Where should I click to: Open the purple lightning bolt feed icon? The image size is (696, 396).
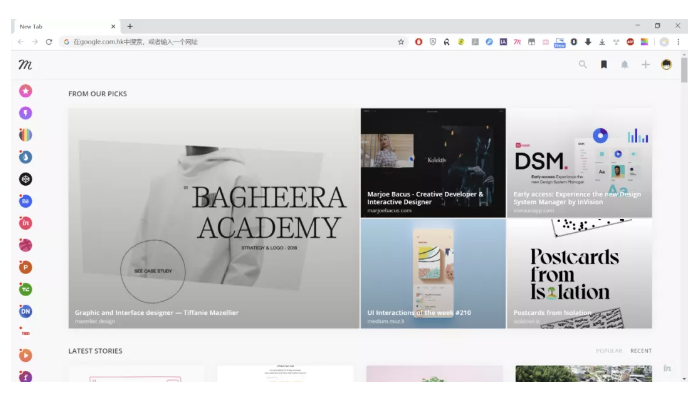pos(25,113)
